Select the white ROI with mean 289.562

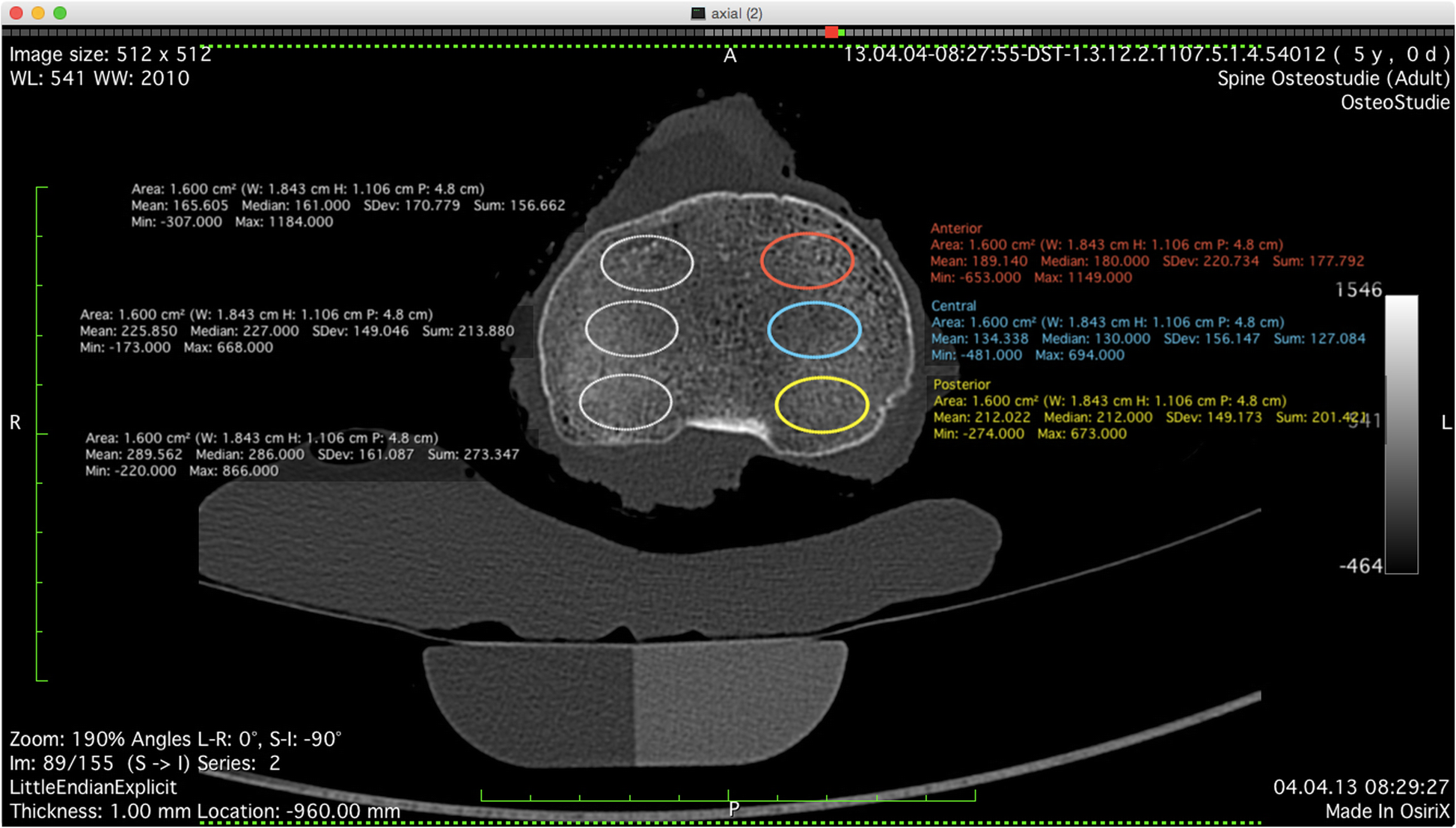click(625, 402)
